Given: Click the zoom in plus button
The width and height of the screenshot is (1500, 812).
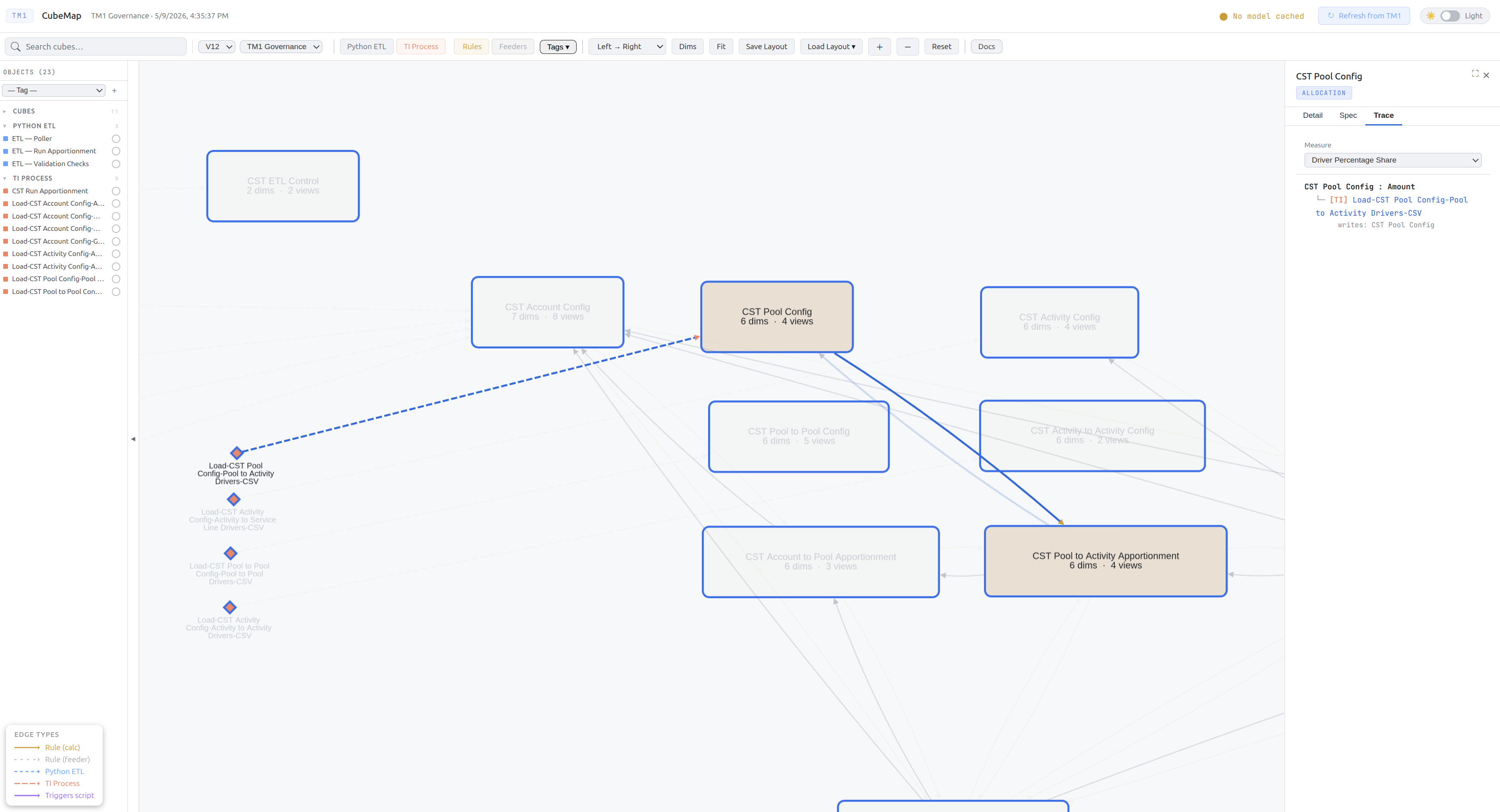Looking at the screenshot, I should [x=879, y=47].
